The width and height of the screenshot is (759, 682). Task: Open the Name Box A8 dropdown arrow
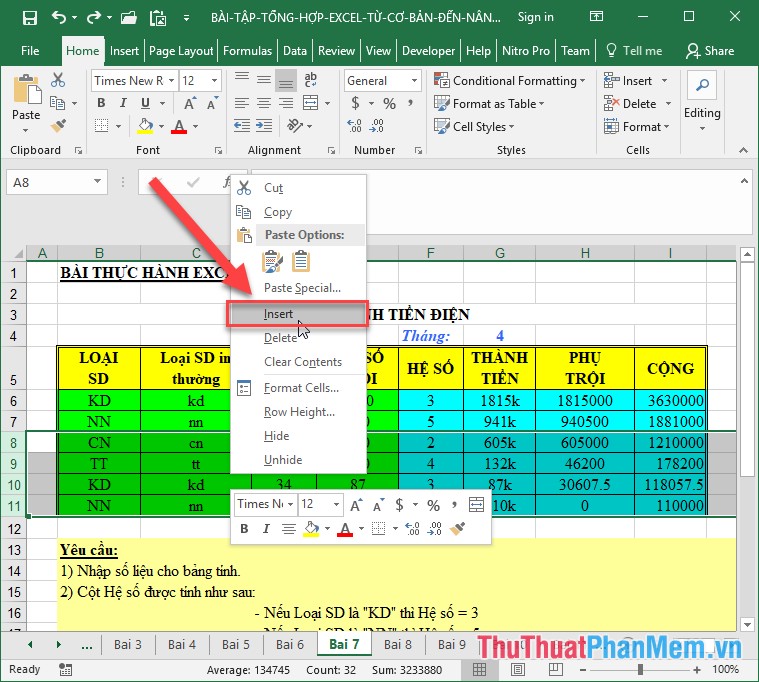pos(97,182)
